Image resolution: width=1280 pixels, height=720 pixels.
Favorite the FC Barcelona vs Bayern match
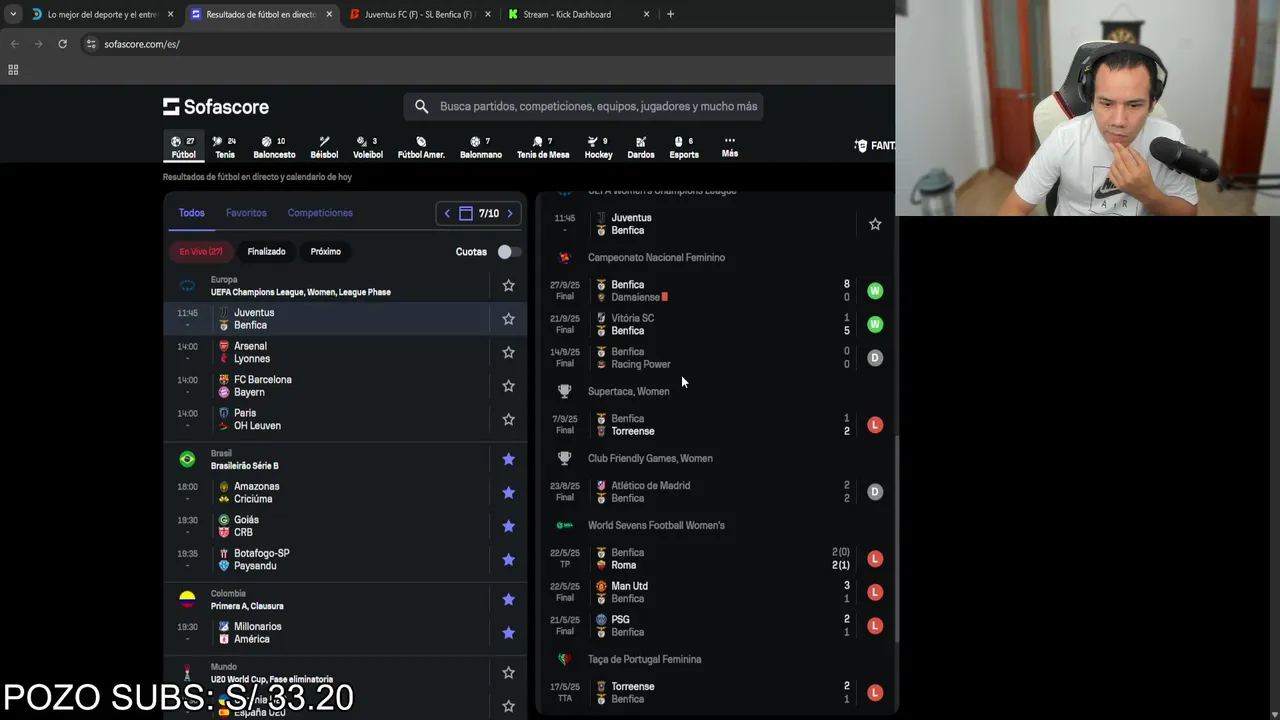(508, 386)
